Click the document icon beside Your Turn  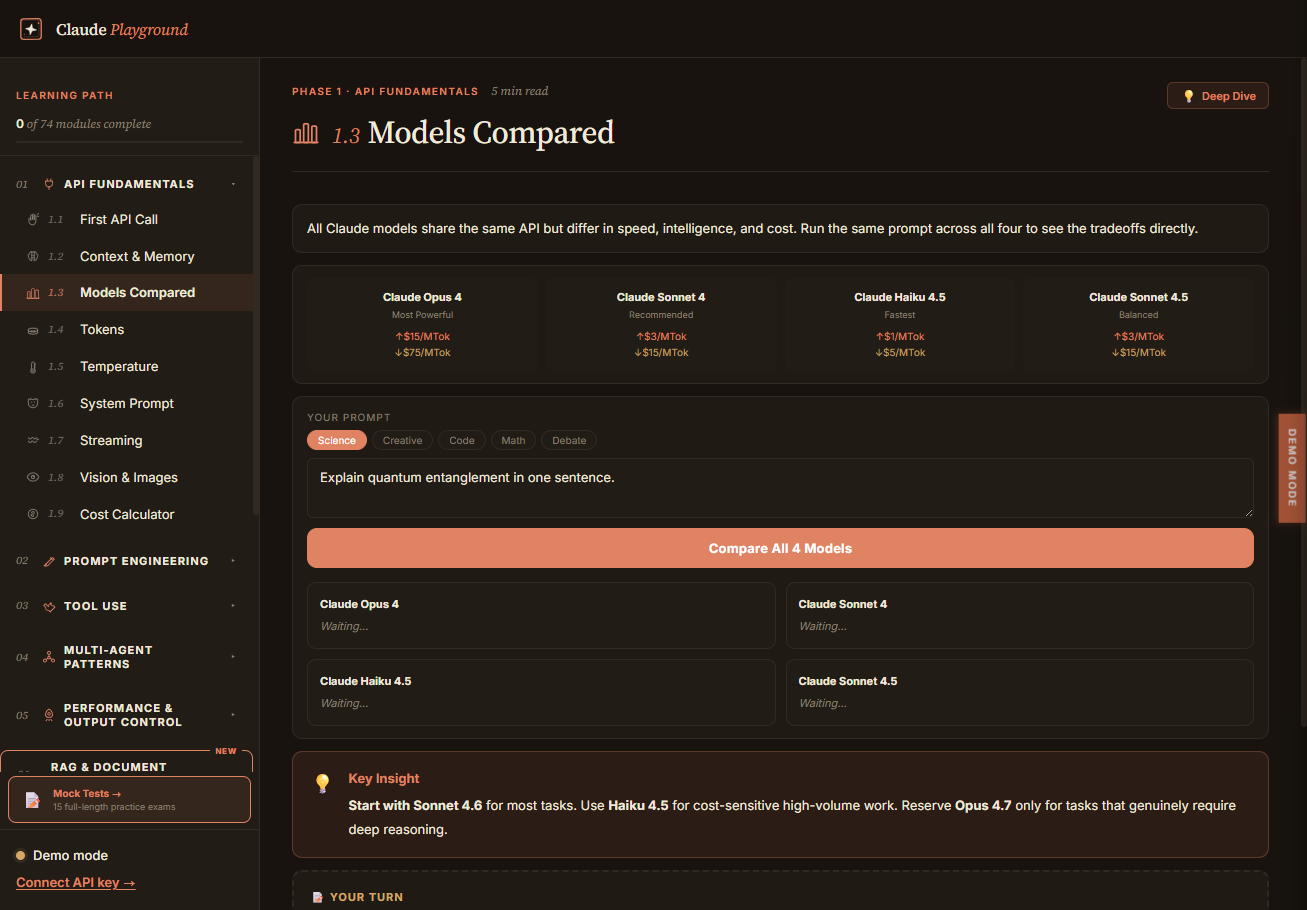tap(318, 897)
